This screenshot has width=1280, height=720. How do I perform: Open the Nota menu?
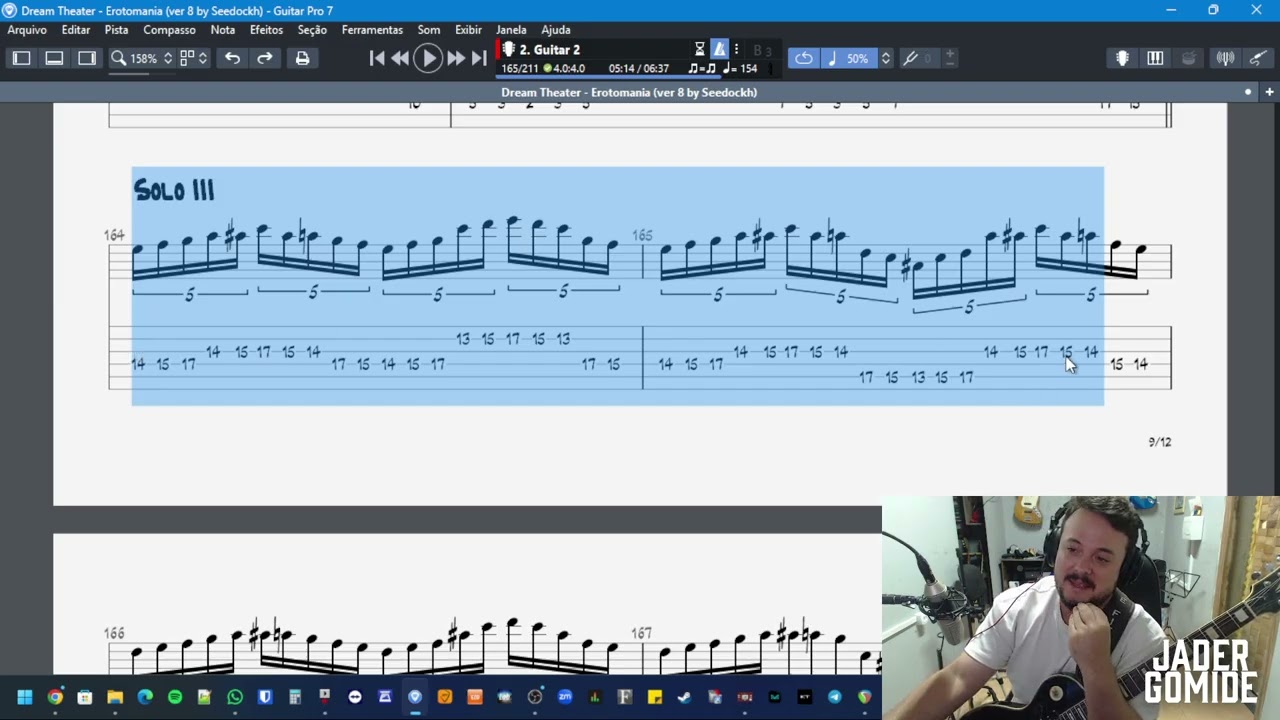[223, 30]
